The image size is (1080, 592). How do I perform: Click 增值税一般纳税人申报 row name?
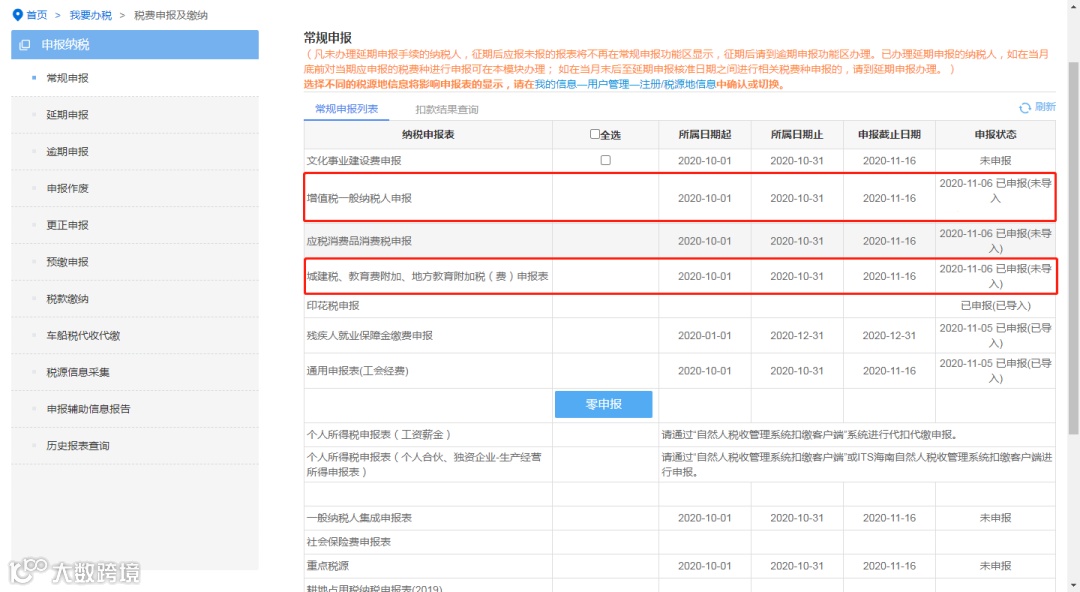tap(359, 198)
